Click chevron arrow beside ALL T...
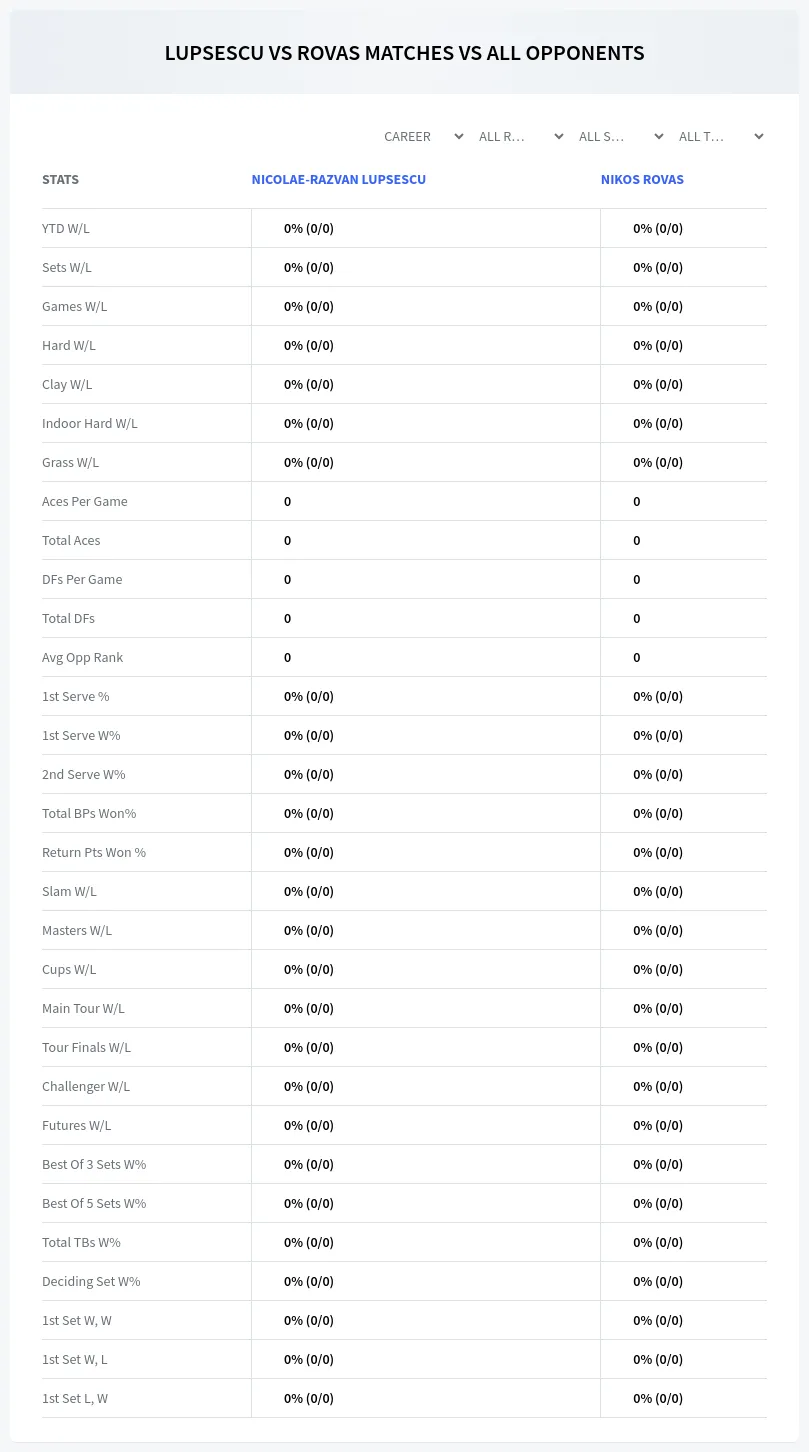This screenshot has height=1452, width=809. (759, 137)
